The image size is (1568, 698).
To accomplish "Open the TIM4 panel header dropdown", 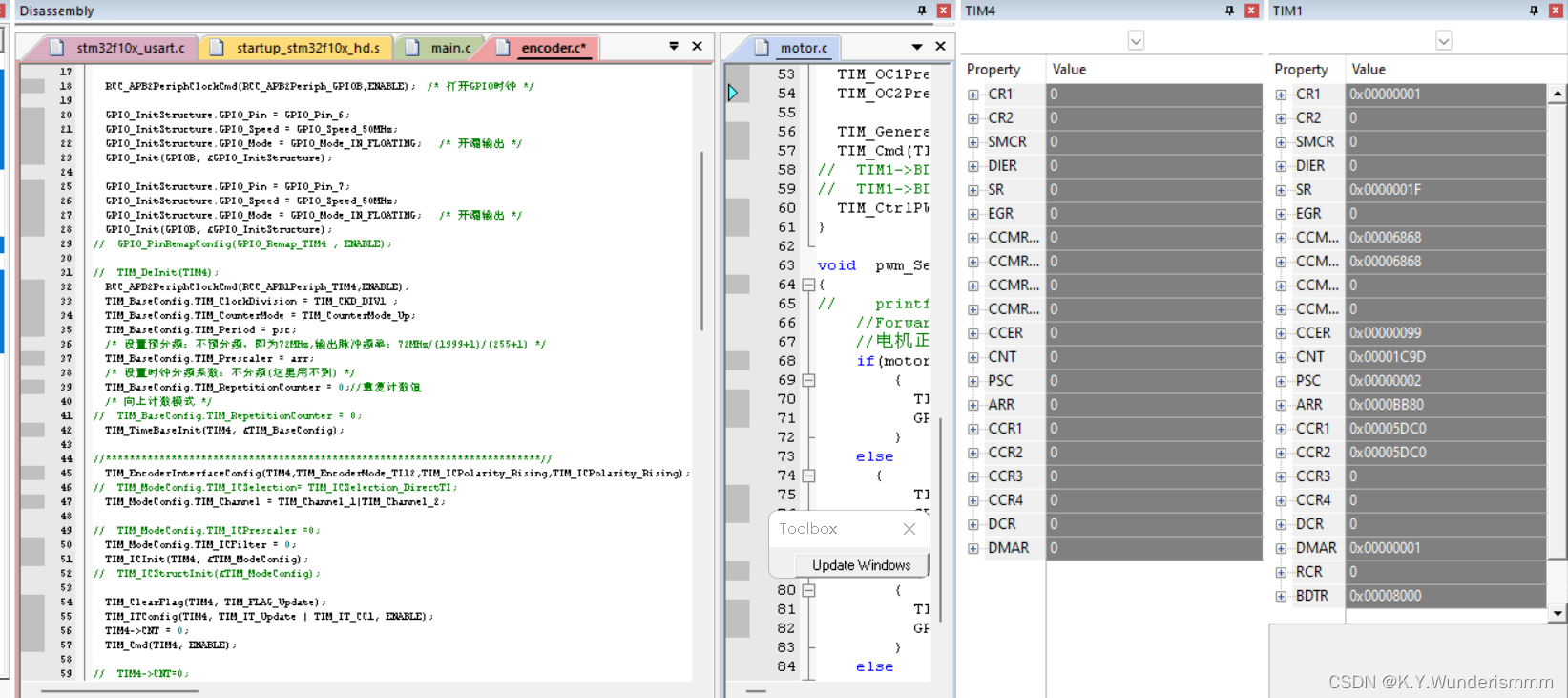I will click(x=1136, y=40).
